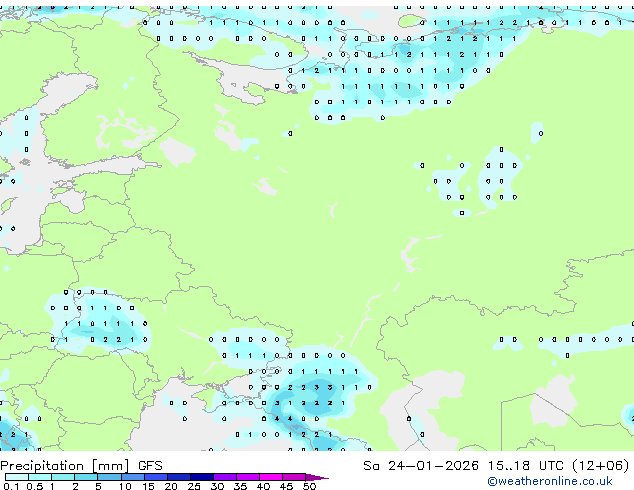Image resolution: width=634 pixels, height=490 pixels.
Task: Click the 0.1 mm legend color swatch
Action: coord(17,477)
